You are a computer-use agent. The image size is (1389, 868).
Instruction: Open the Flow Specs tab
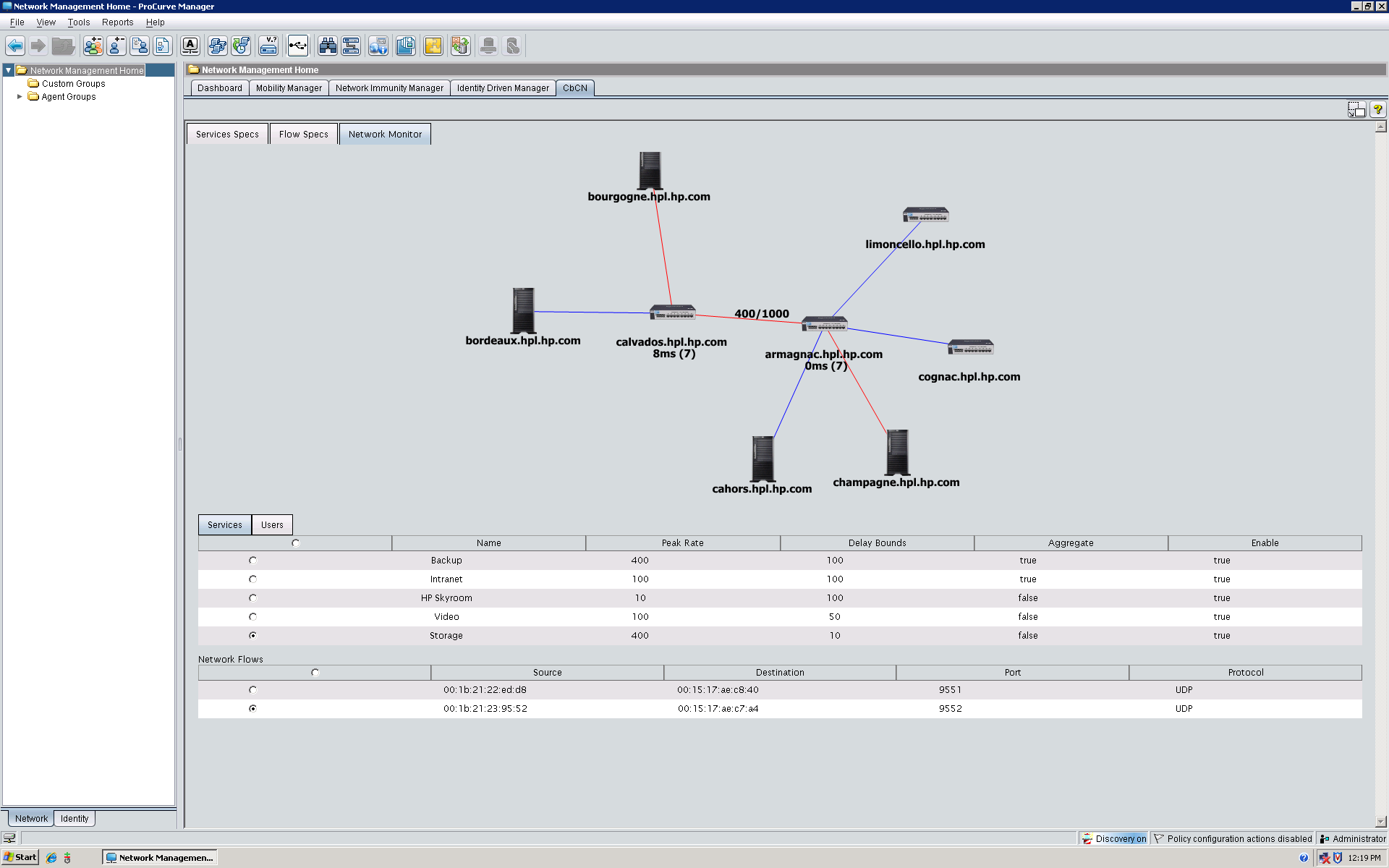coord(304,135)
